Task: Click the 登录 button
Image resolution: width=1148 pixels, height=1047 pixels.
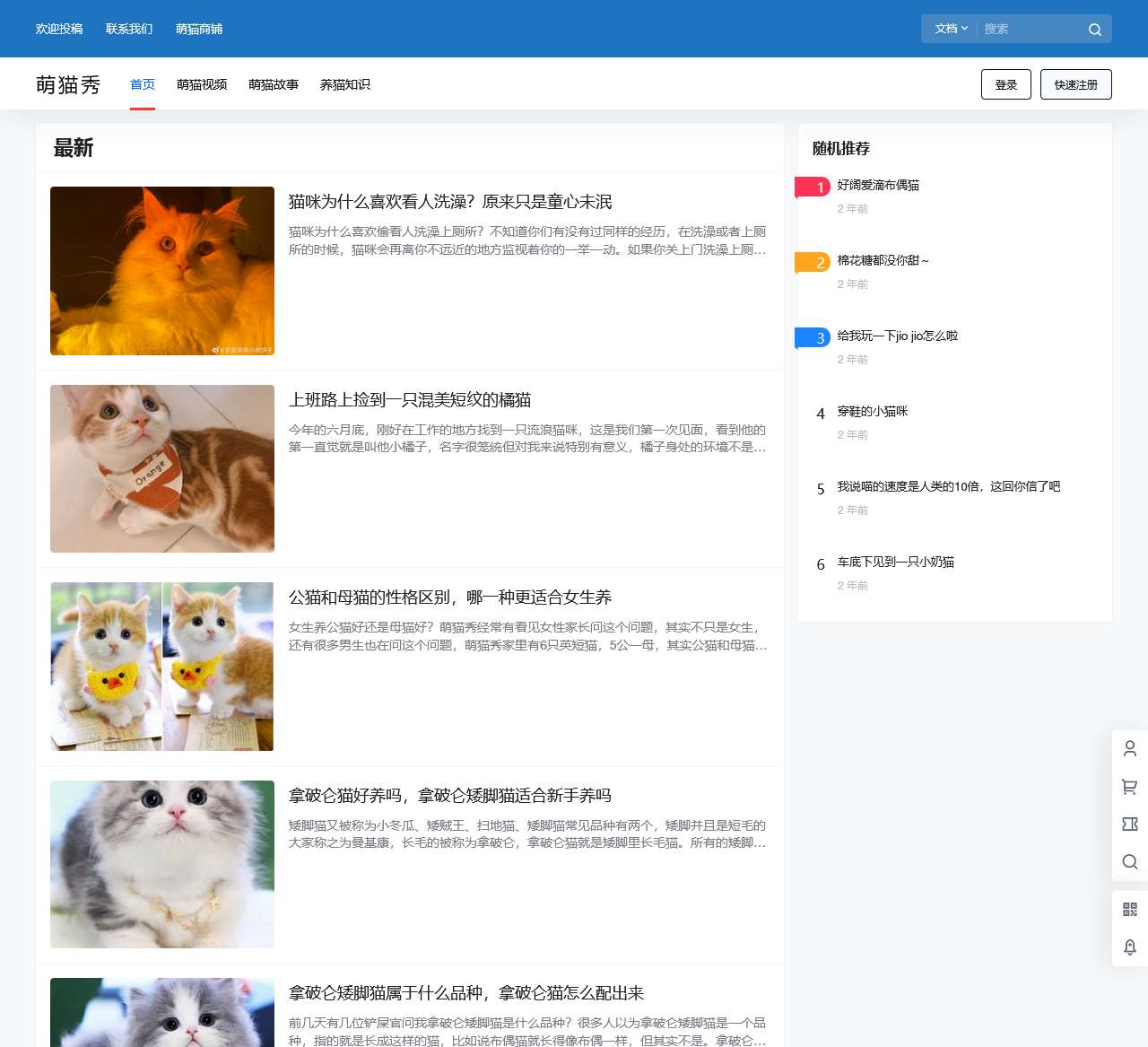Action: pyautogui.click(x=1005, y=84)
